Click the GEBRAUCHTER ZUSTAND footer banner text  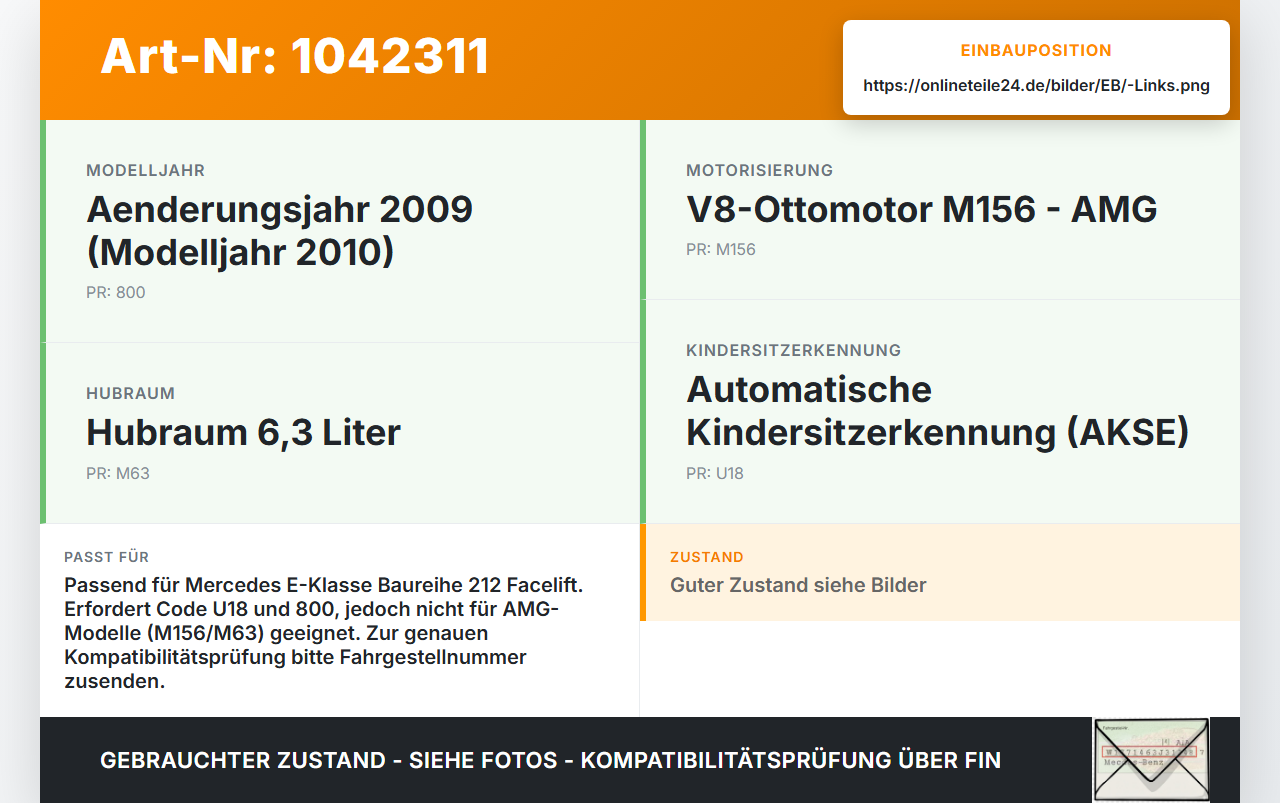pos(550,760)
